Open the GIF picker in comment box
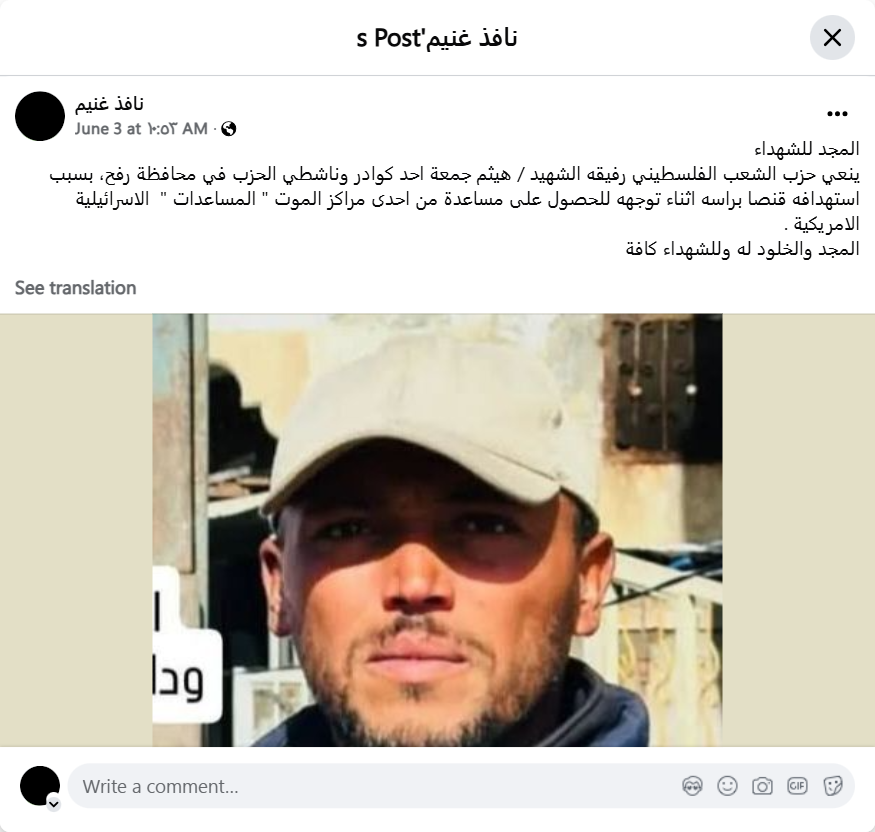Image resolution: width=875 pixels, height=832 pixels. coord(797,786)
